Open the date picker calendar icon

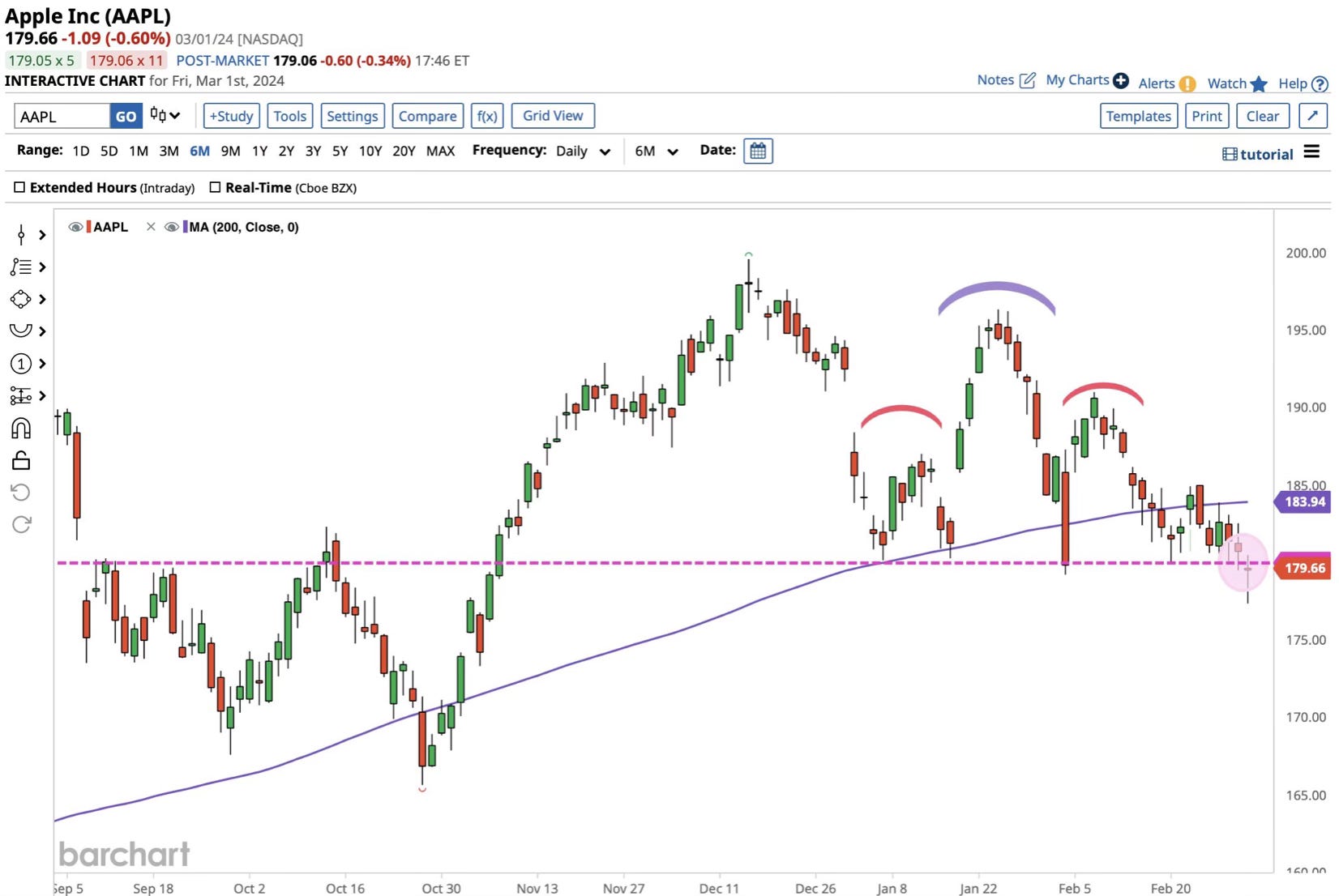[x=758, y=151]
